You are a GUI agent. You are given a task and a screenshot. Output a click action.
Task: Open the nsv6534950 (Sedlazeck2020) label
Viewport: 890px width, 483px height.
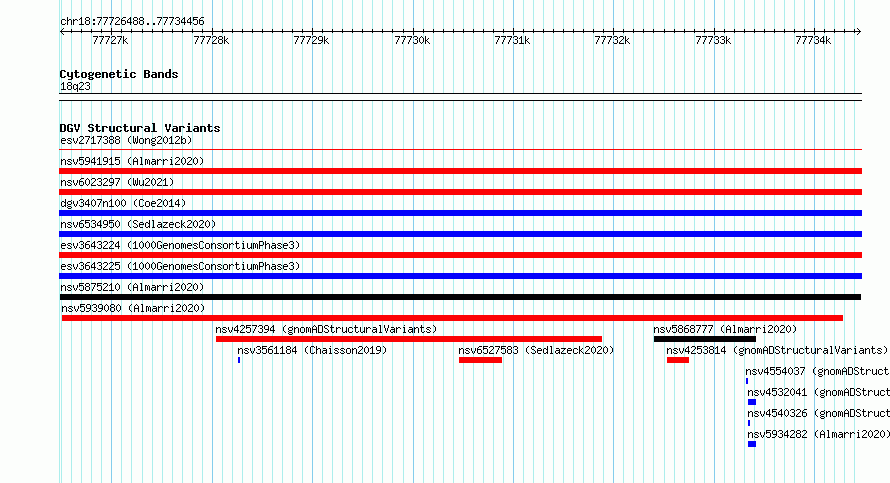point(138,224)
